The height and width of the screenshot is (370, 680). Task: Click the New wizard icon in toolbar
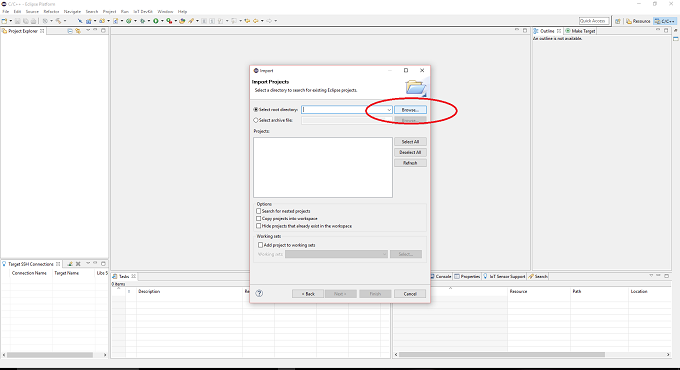tap(4, 21)
